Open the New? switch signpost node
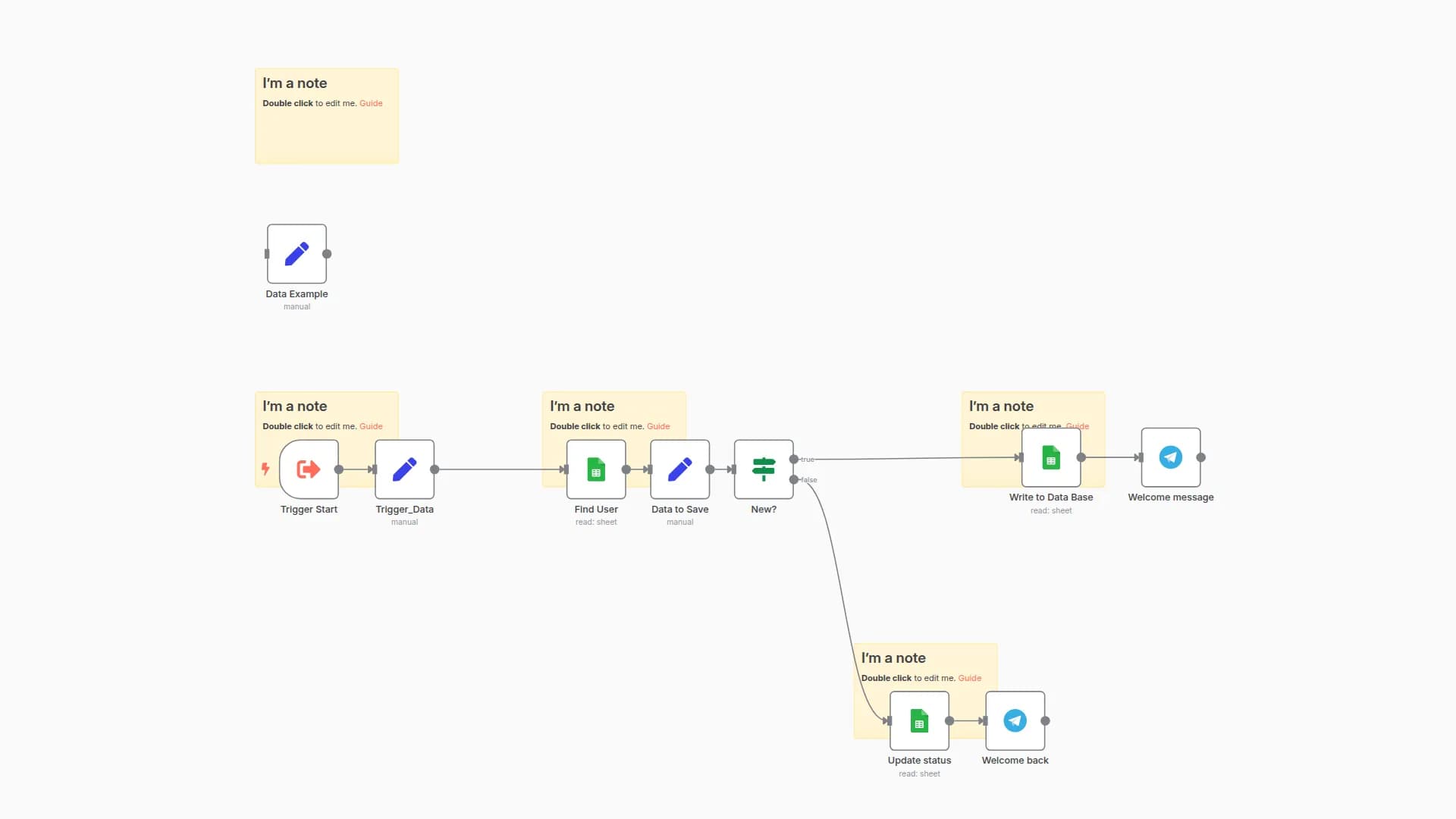The width and height of the screenshot is (1456, 819). coord(764,469)
